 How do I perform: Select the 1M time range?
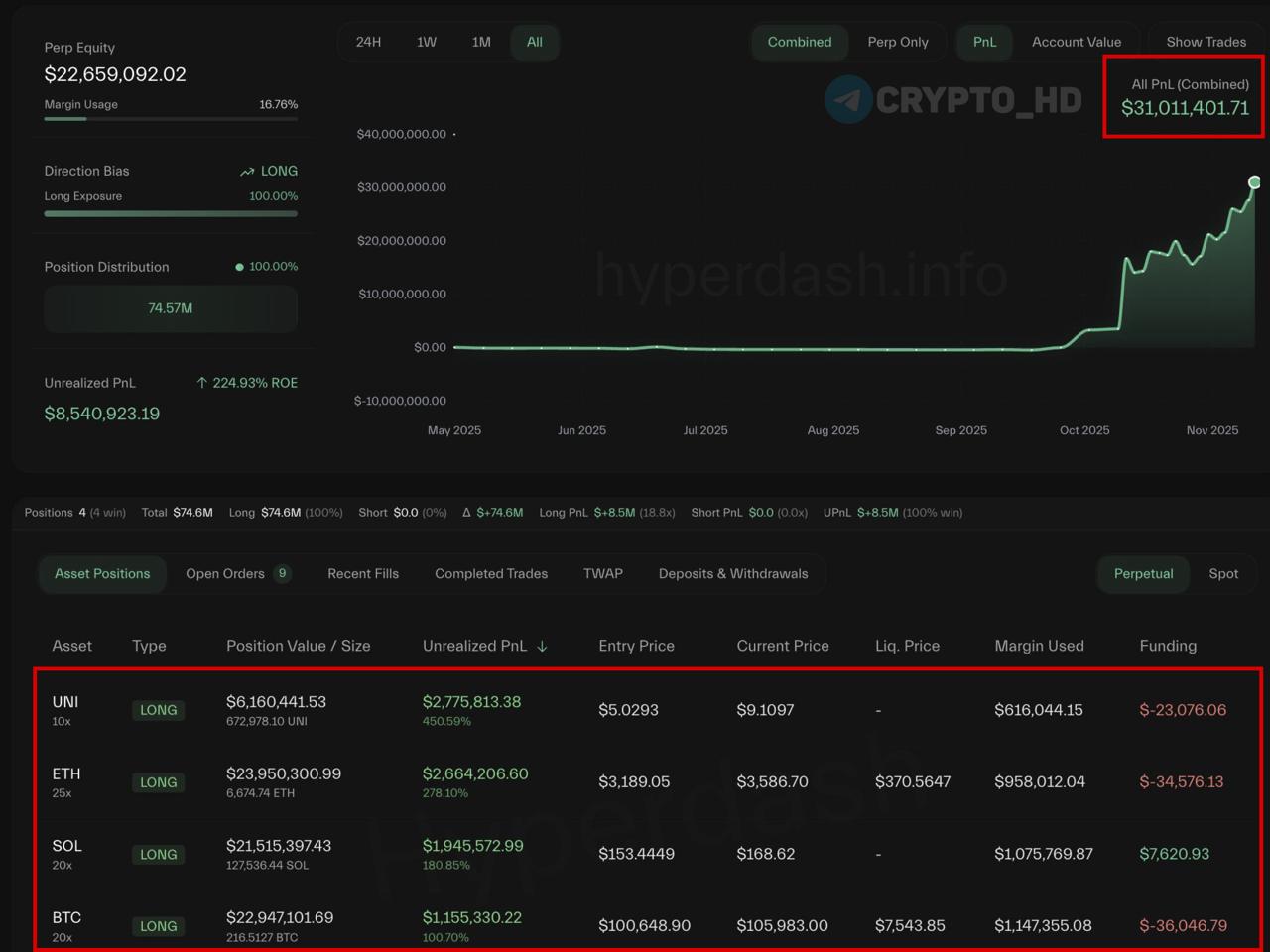[481, 42]
